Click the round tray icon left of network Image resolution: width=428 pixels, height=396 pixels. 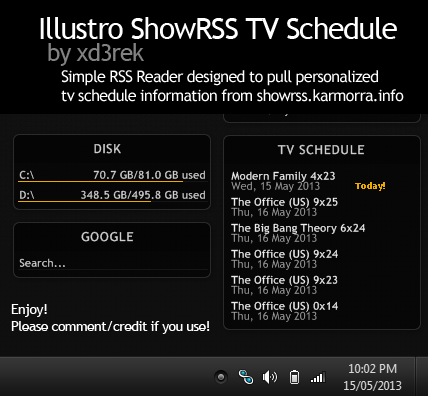(x=221, y=377)
